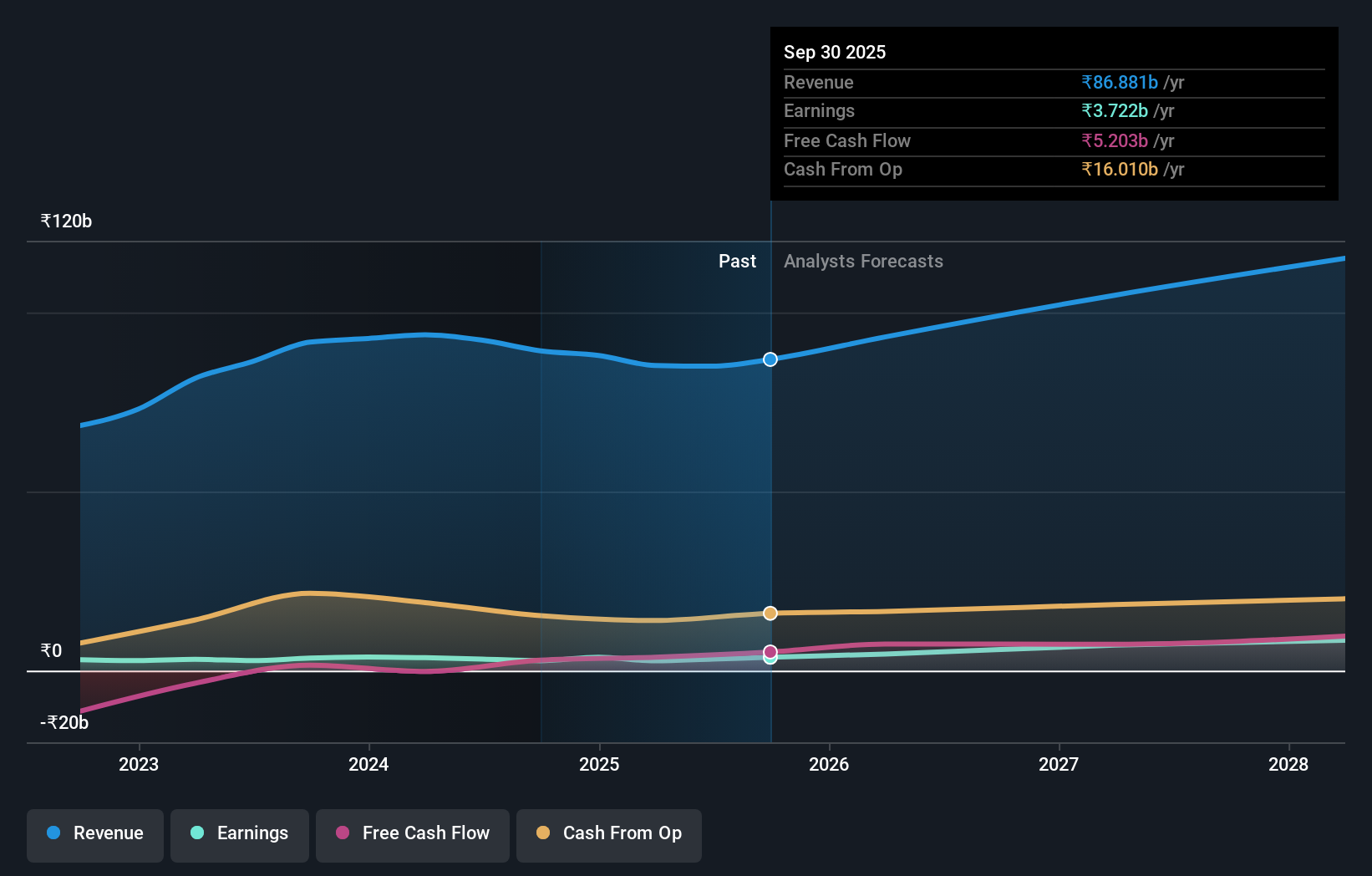This screenshot has width=1372, height=876.
Task: Click the 2026 axis label
Action: 829,764
